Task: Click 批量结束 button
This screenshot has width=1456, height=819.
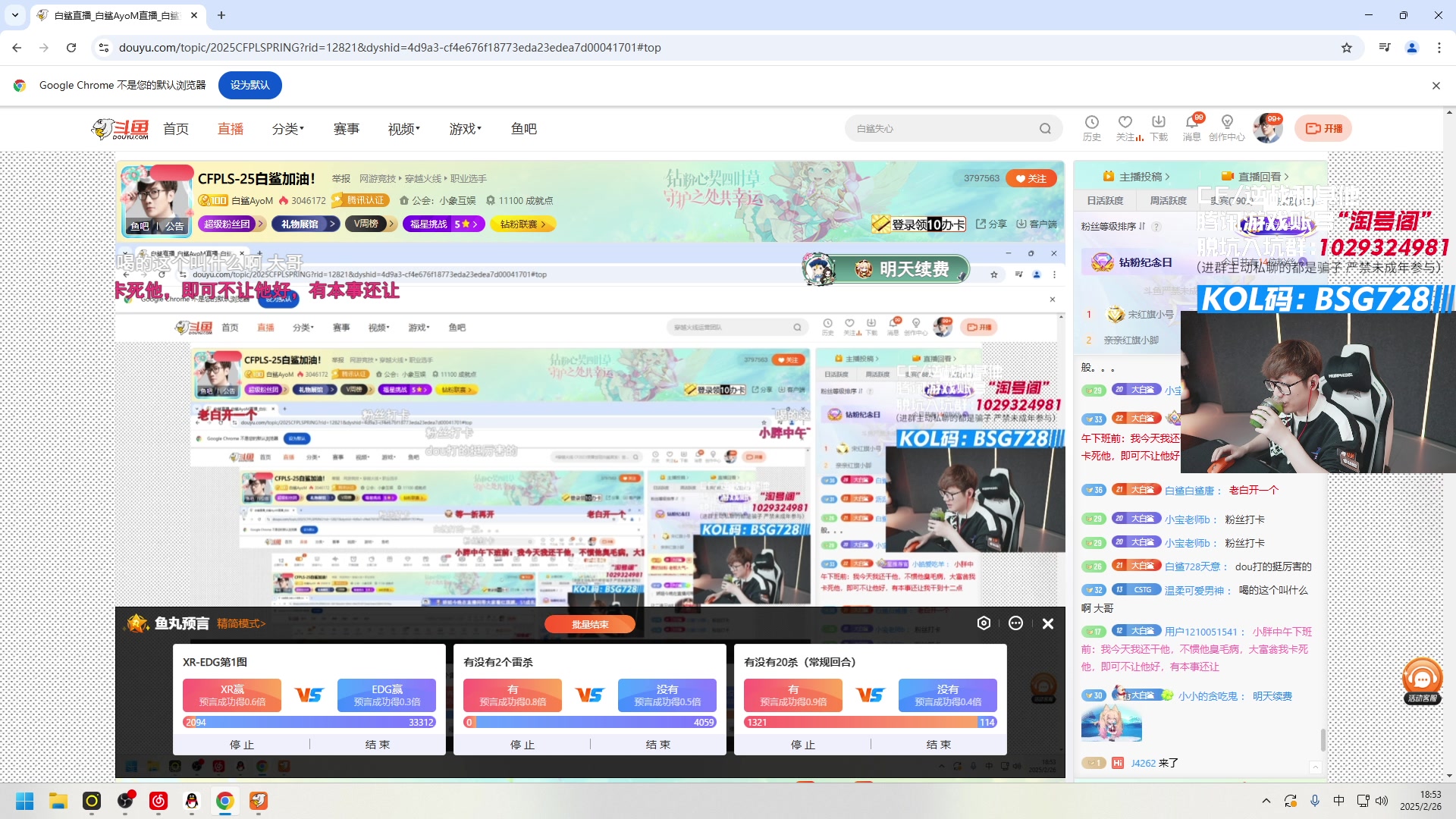Action: [590, 624]
